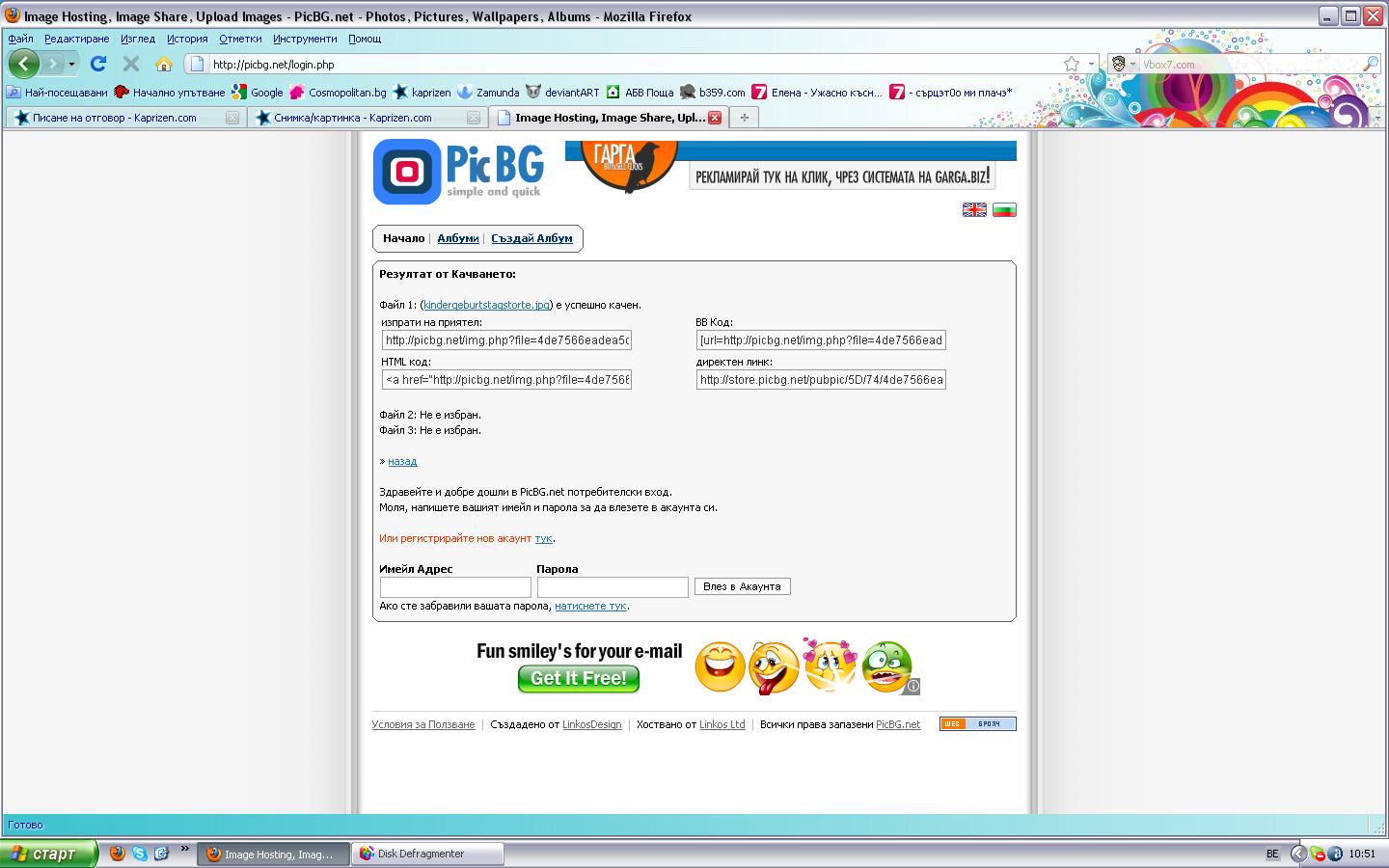Click the изпрати на приятел link field

coord(506,340)
